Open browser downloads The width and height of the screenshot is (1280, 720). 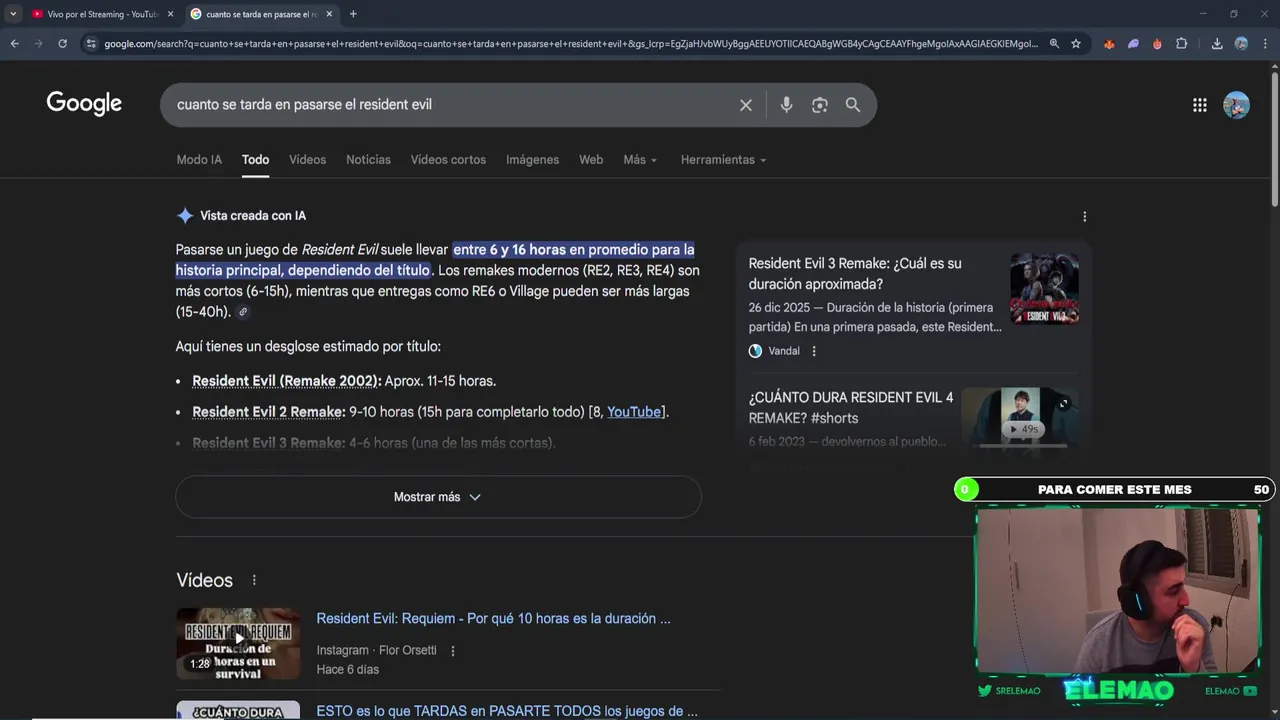tap(1217, 44)
